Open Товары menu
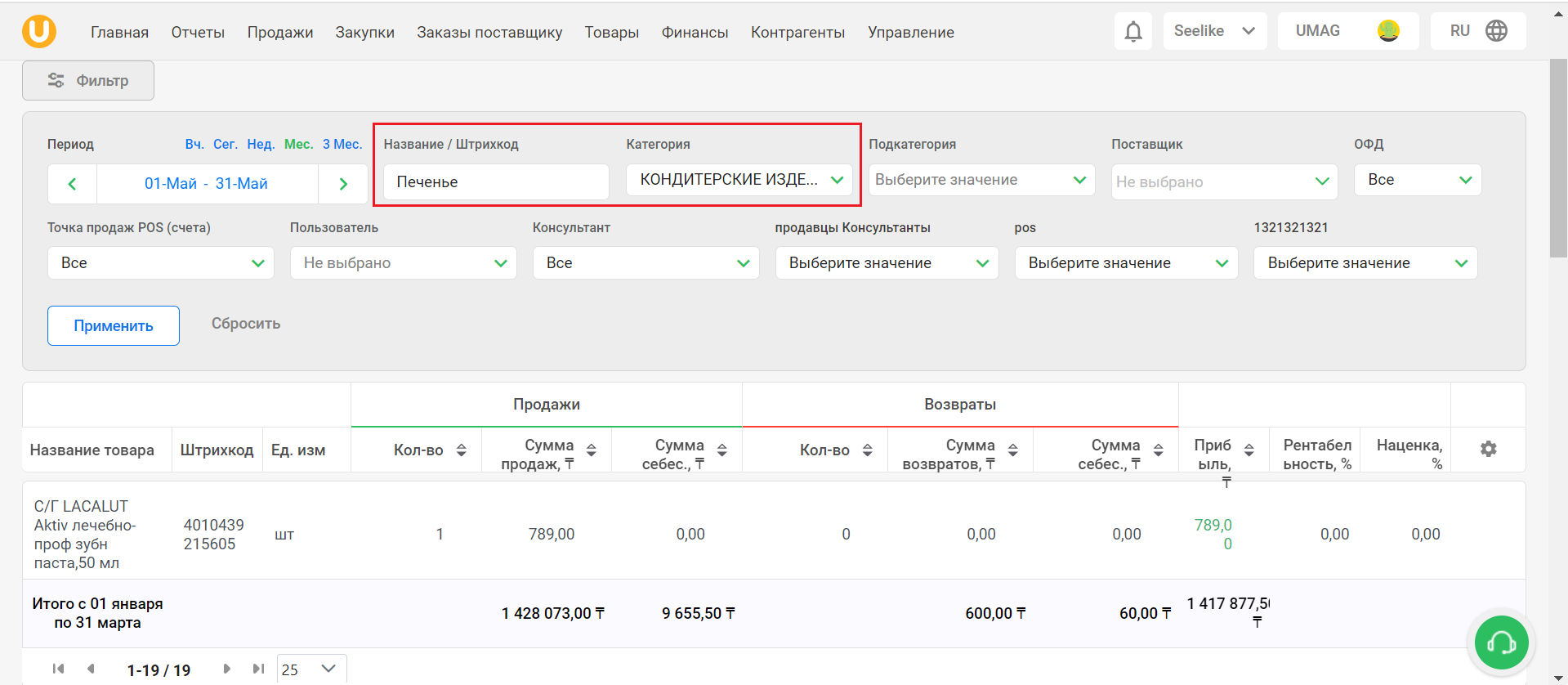1568x685 pixels. tap(612, 32)
